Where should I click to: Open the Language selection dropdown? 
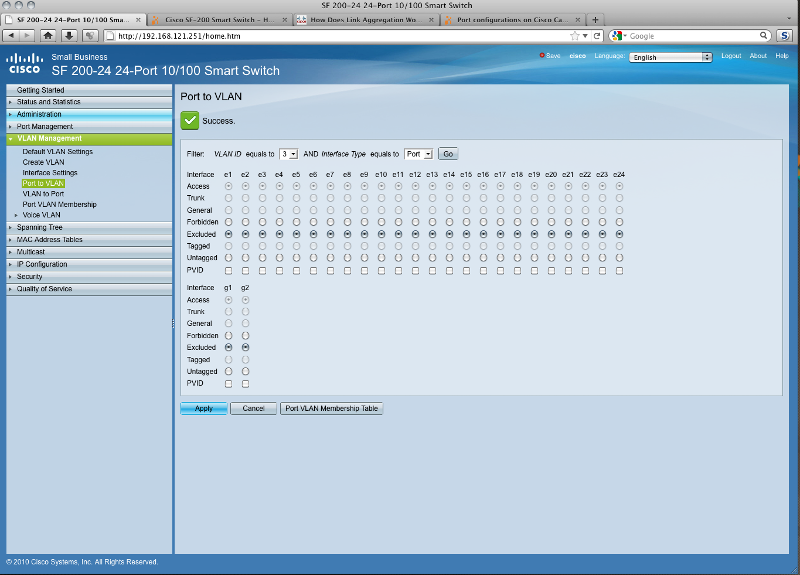(671, 57)
